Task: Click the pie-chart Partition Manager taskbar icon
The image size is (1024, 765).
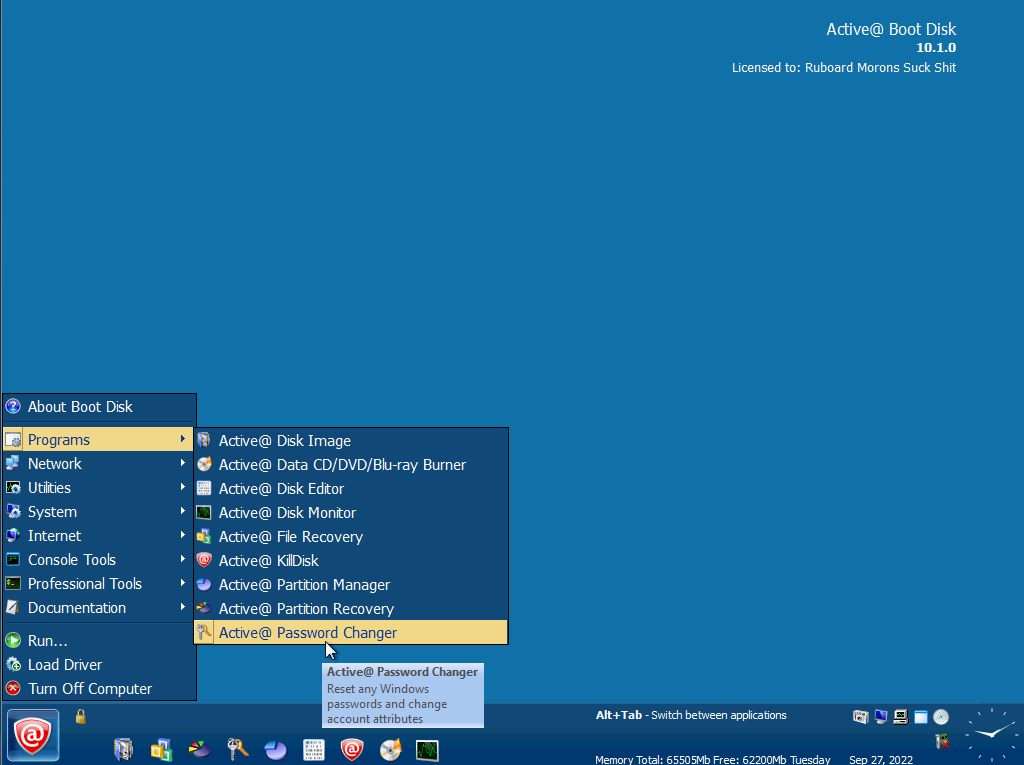Action: click(275, 749)
